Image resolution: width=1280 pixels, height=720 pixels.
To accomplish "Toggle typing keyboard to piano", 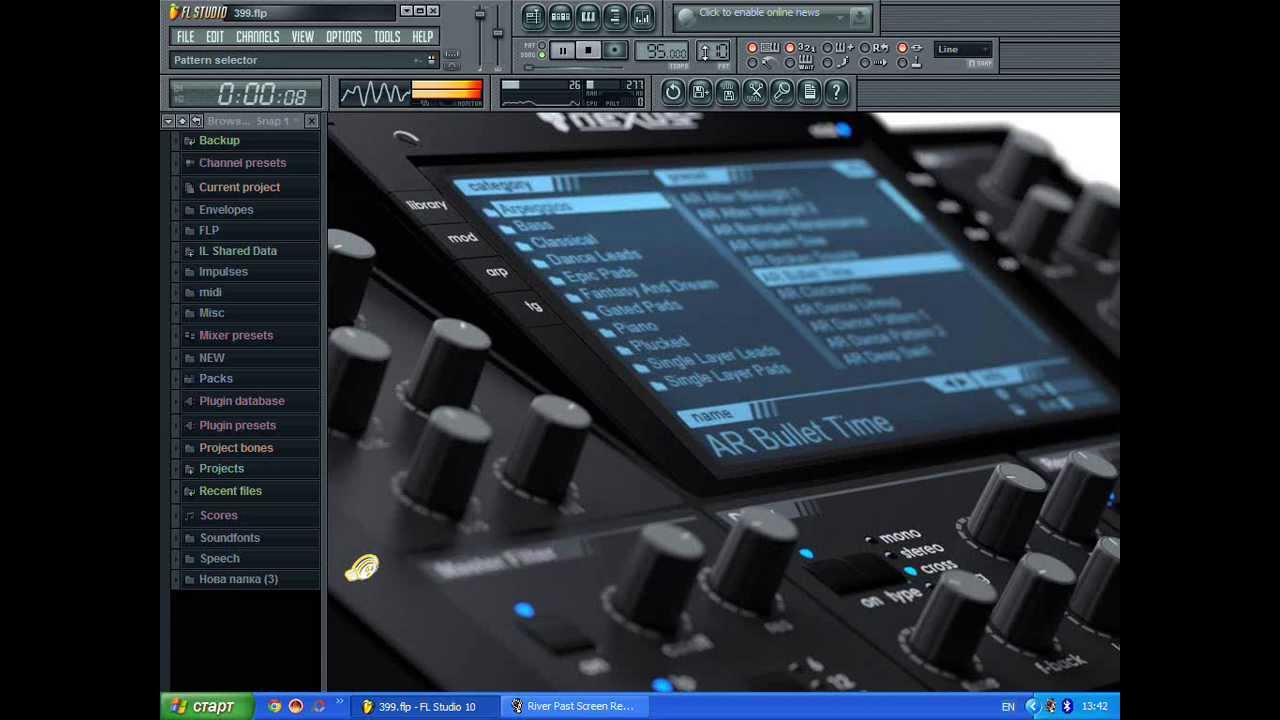I will click(x=753, y=48).
